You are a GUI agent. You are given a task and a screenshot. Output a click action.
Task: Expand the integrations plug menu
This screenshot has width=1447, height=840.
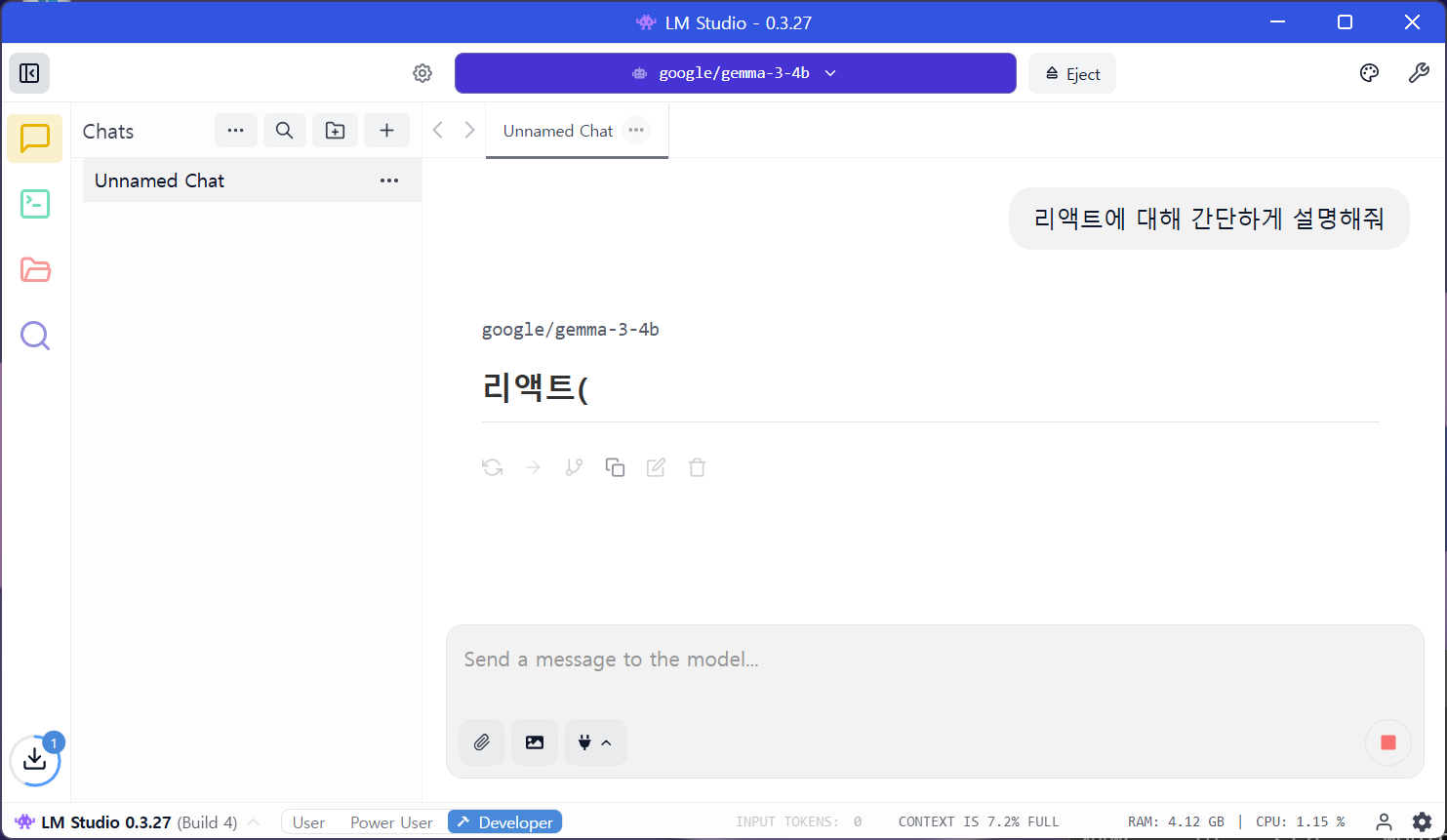[x=595, y=742]
